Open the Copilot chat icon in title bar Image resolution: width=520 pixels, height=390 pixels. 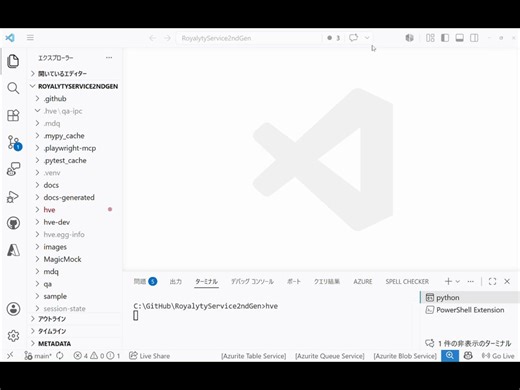(353, 38)
